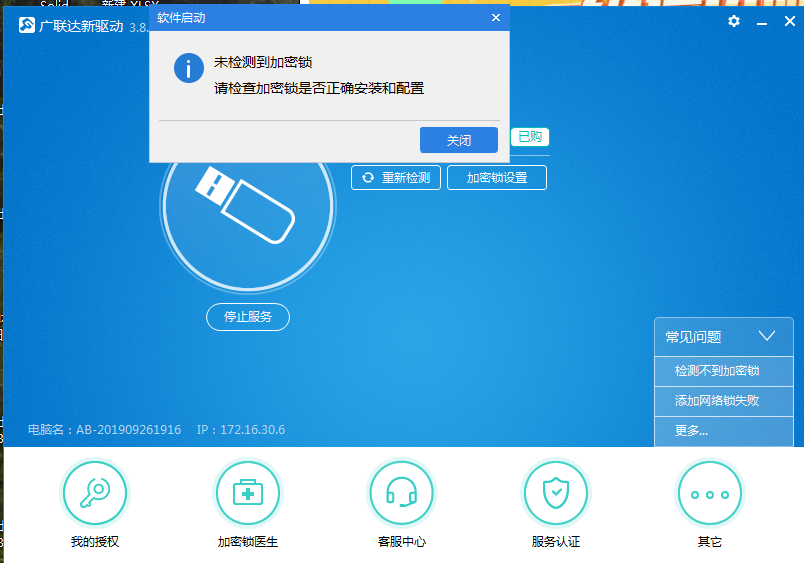Screen dimensions: 804x563
Task: Open 更多... in common questions
Action: pyautogui.click(x=724, y=431)
